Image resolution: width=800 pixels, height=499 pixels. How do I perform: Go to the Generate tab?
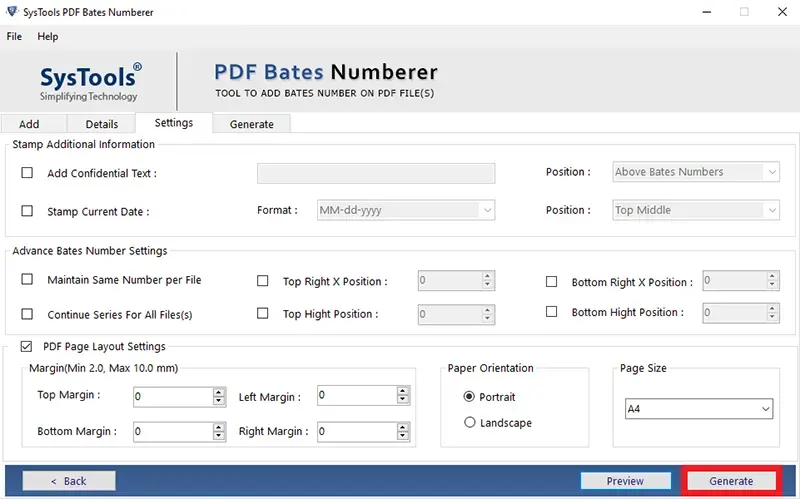point(252,124)
